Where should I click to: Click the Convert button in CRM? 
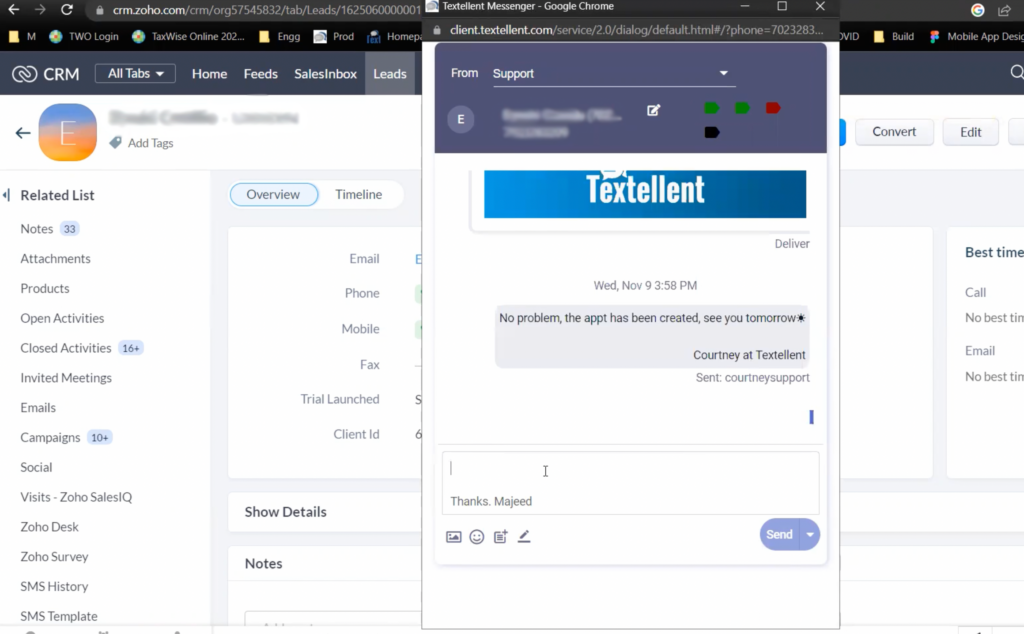coord(894,132)
